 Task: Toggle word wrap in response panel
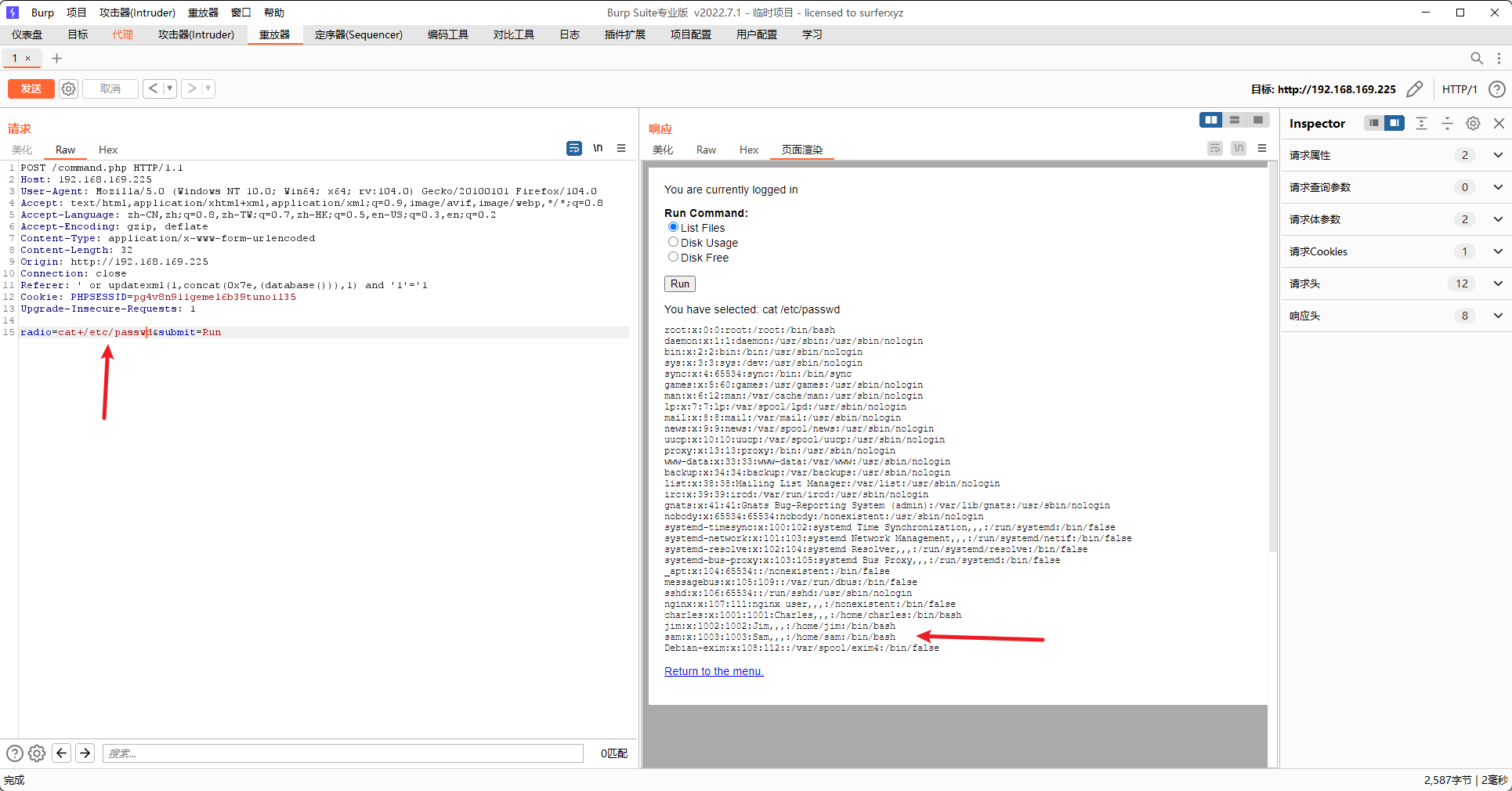coord(1215,148)
